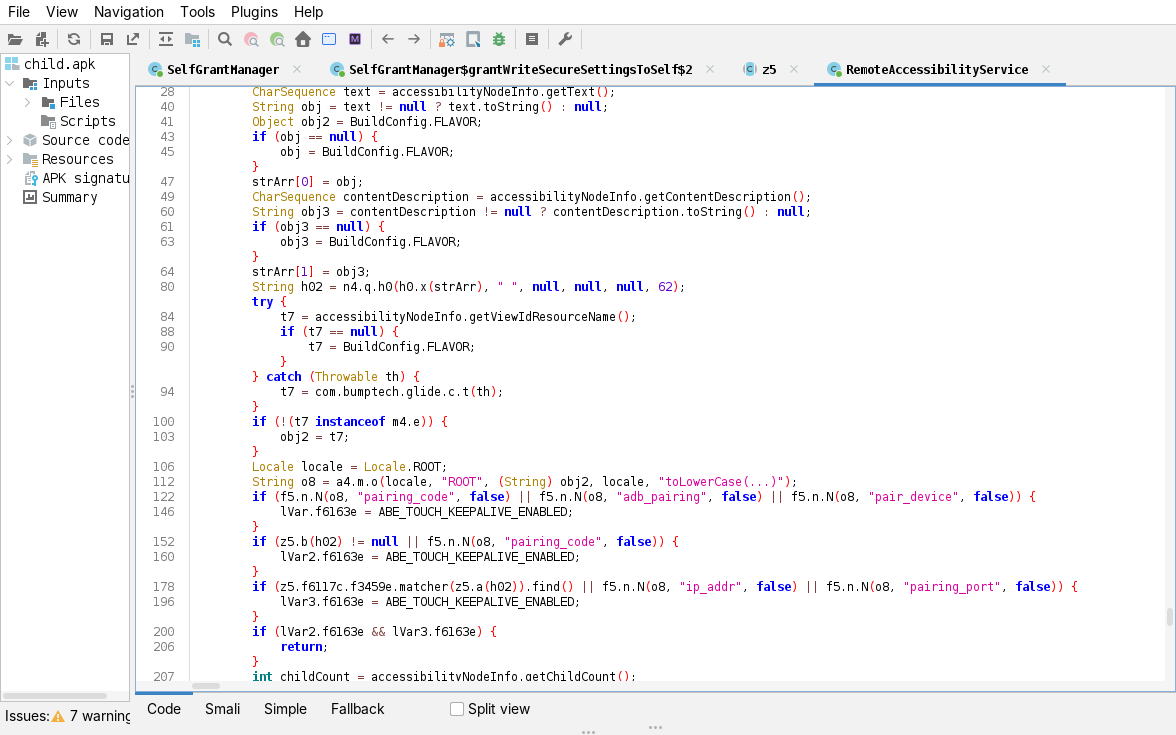The width and height of the screenshot is (1176, 735).
Task: Click Locale.ROOT on line 106
Action: click(405, 466)
